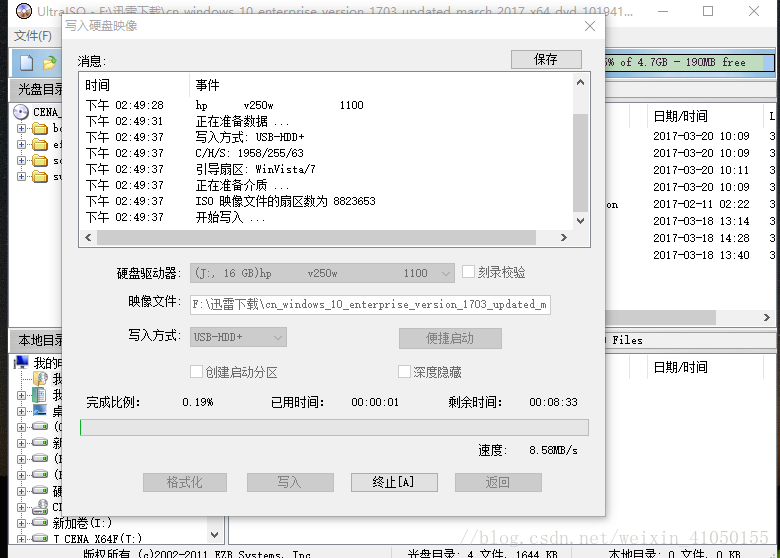Click the date entry 2017-02-11 02:22

(701, 204)
